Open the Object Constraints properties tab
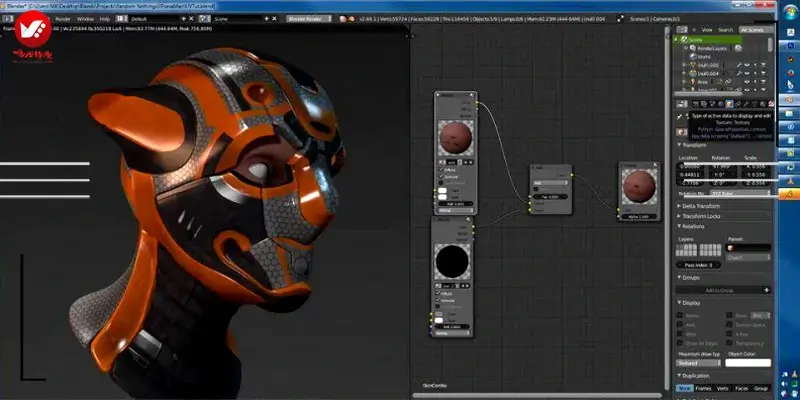Viewport: 800px width, 400px height. click(x=738, y=104)
